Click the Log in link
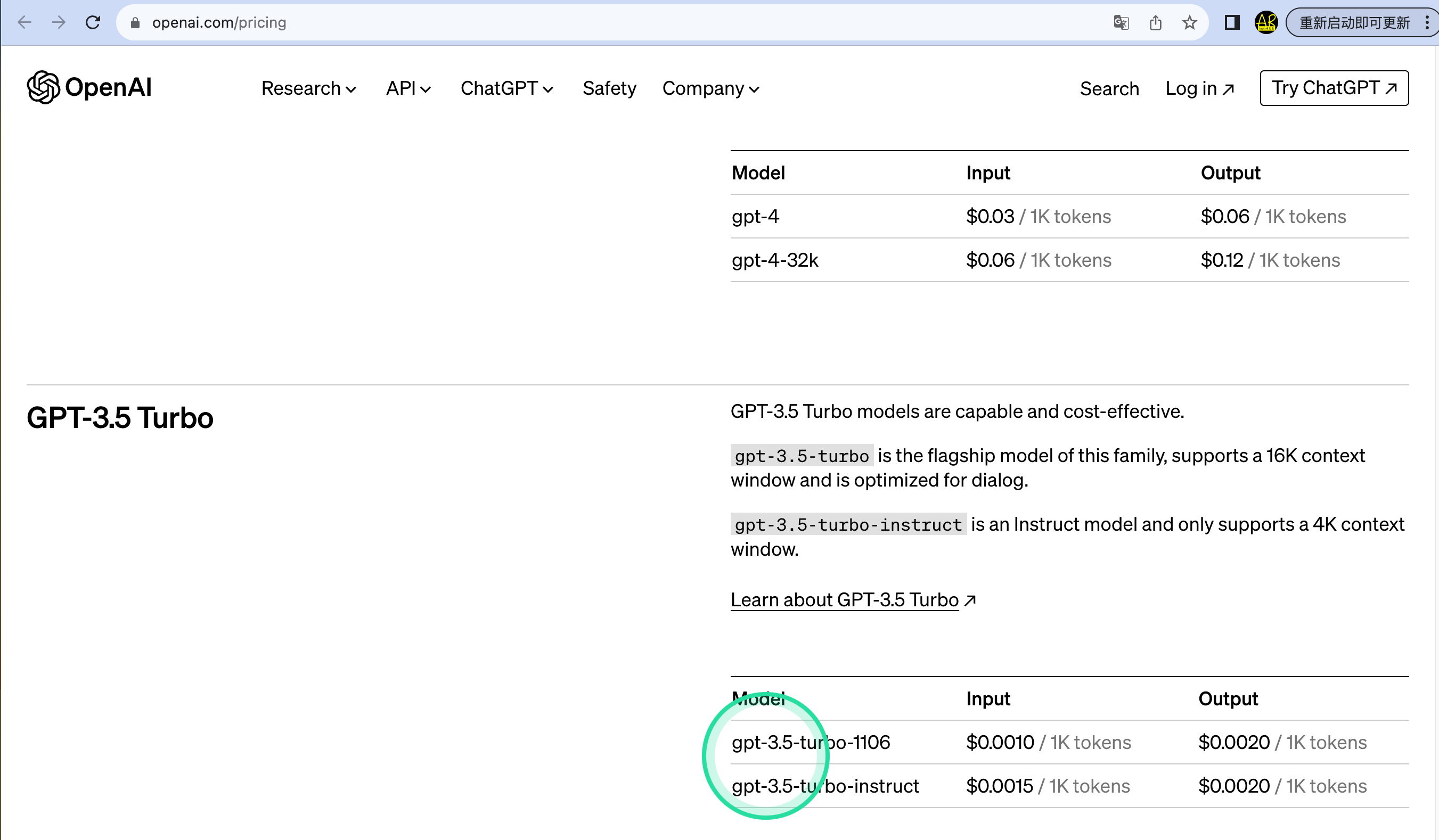Viewport: 1439px width, 840px height. pos(1200,88)
